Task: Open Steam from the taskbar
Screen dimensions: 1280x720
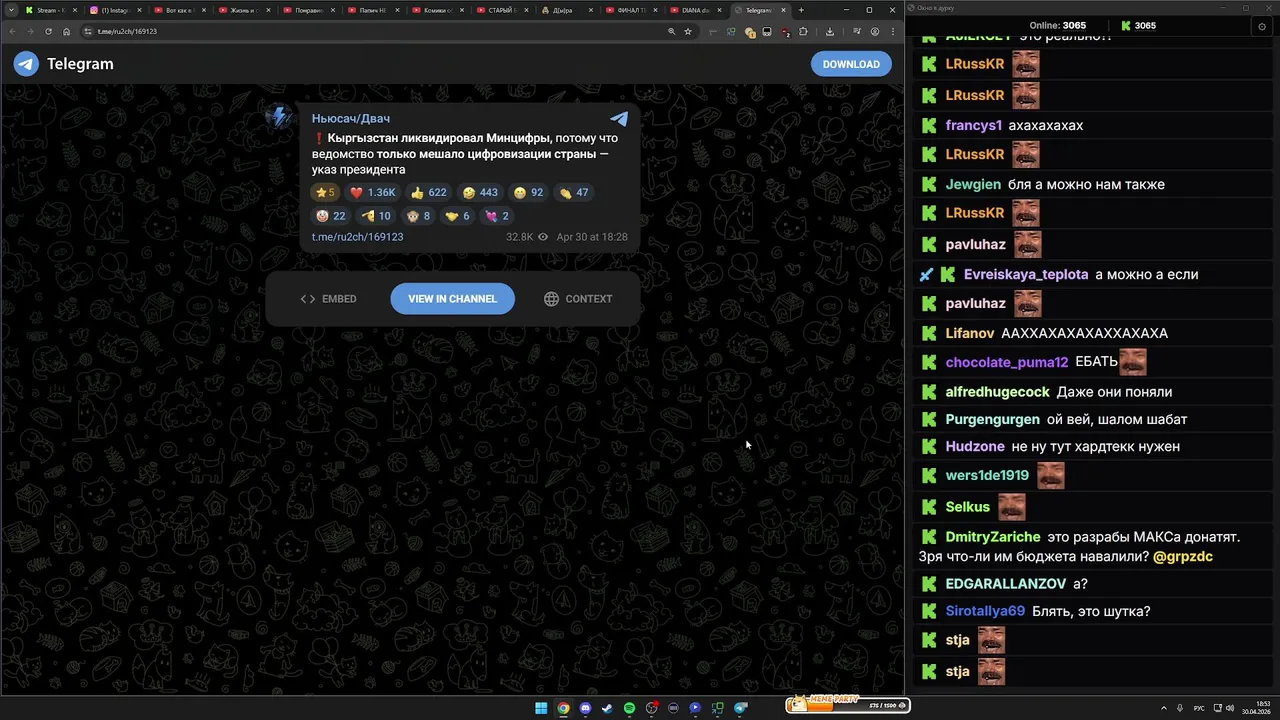Action: pyautogui.click(x=607, y=708)
